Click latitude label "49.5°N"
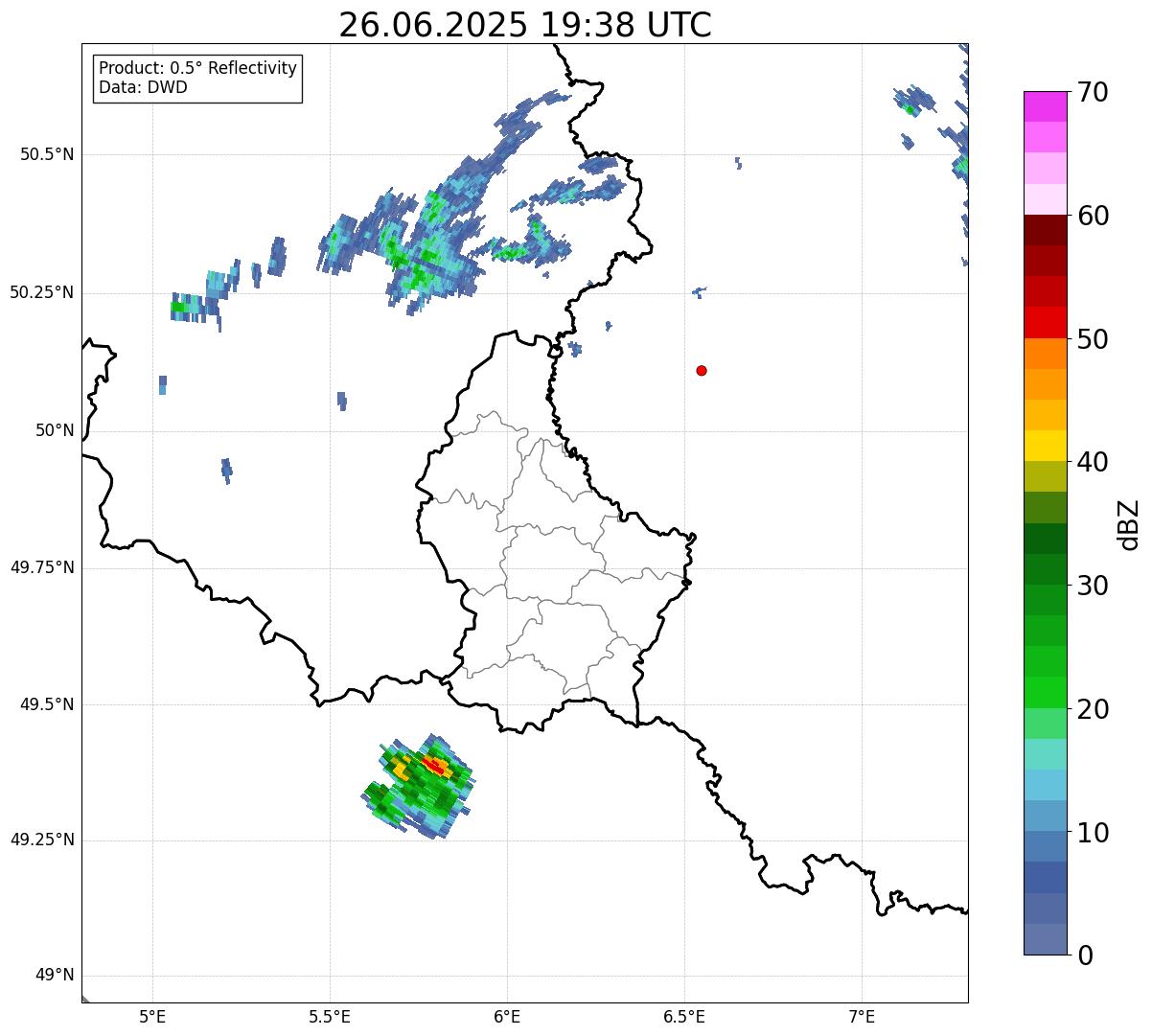This screenshot has width=1152, height=1036. [x=47, y=704]
